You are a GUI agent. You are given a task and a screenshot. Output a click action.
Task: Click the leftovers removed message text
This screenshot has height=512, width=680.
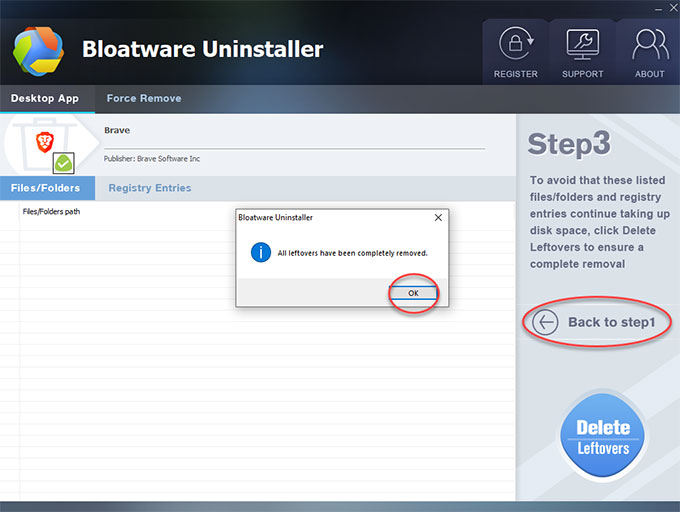(x=353, y=253)
